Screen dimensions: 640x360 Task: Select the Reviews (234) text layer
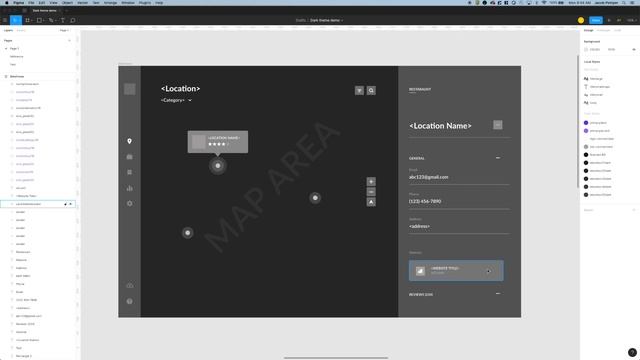[25, 324]
